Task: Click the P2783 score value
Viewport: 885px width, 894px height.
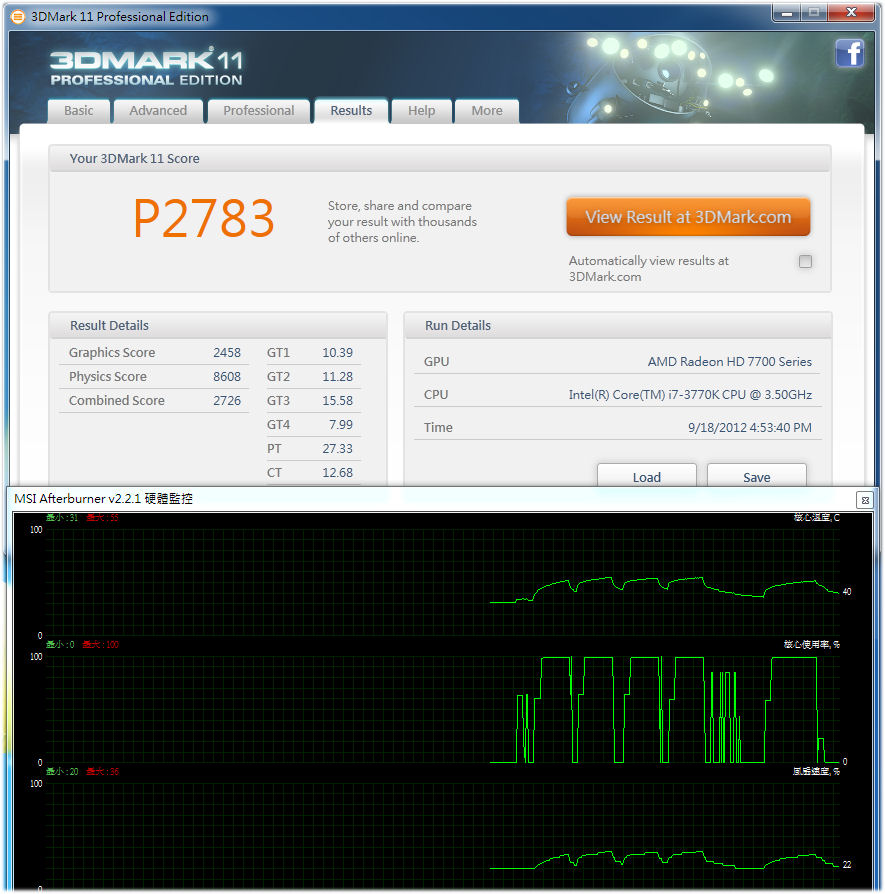Action: click(204, 218)
